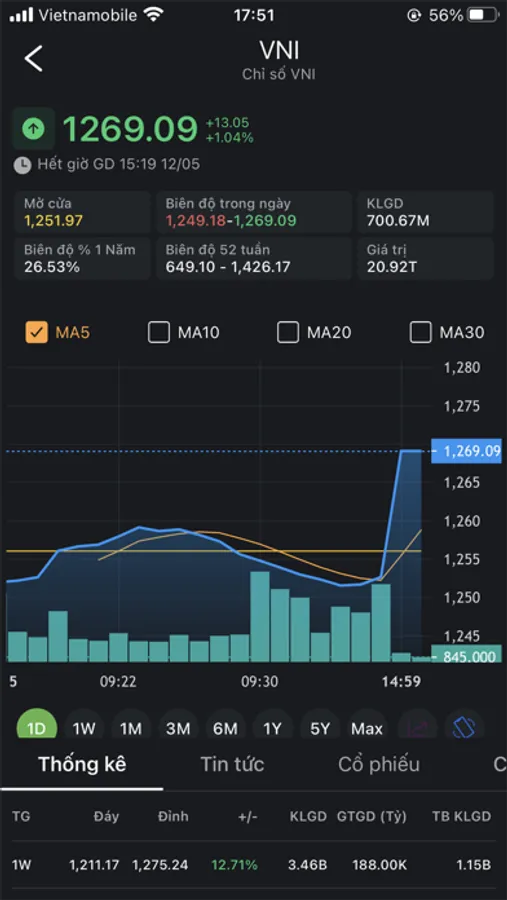The image size is (507, 900).
Task: Tap the clock icon near trading time
Action: [22, 165]
